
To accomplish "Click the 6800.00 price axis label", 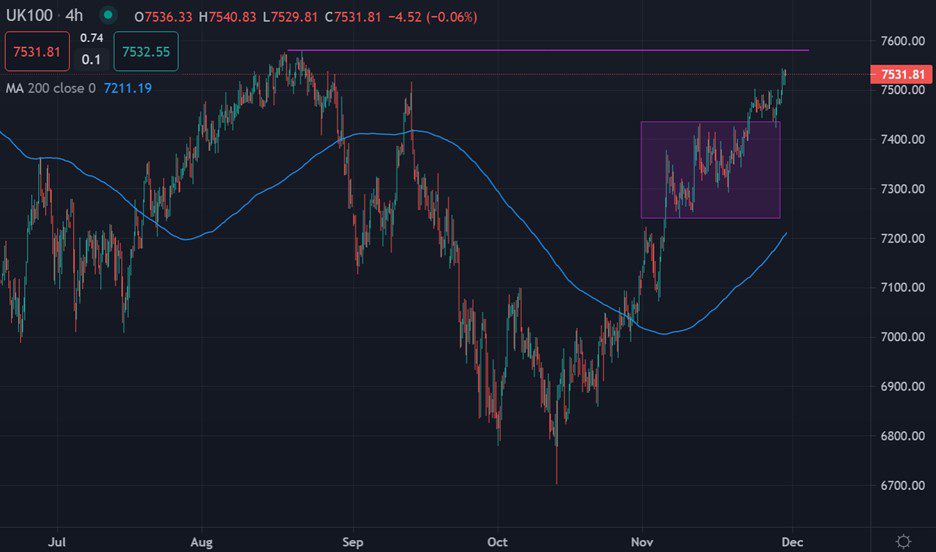I will click(x=903, y=436).
